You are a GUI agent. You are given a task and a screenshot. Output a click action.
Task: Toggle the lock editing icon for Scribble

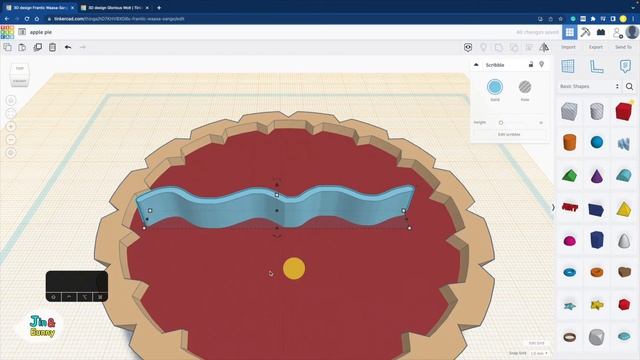pyautogui.click(x=531, y=64)
